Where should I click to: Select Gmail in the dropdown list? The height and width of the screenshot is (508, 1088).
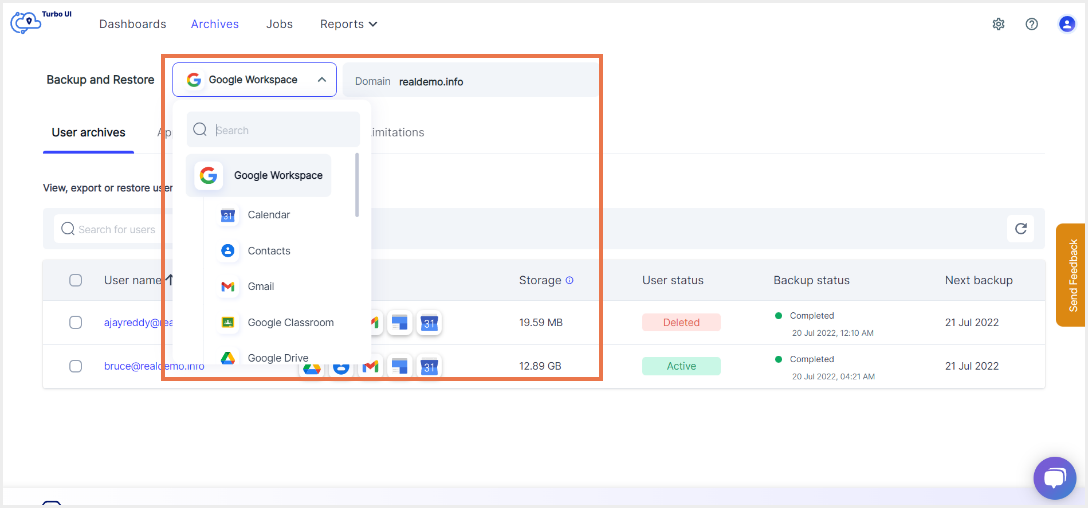[x=261, y=286]
